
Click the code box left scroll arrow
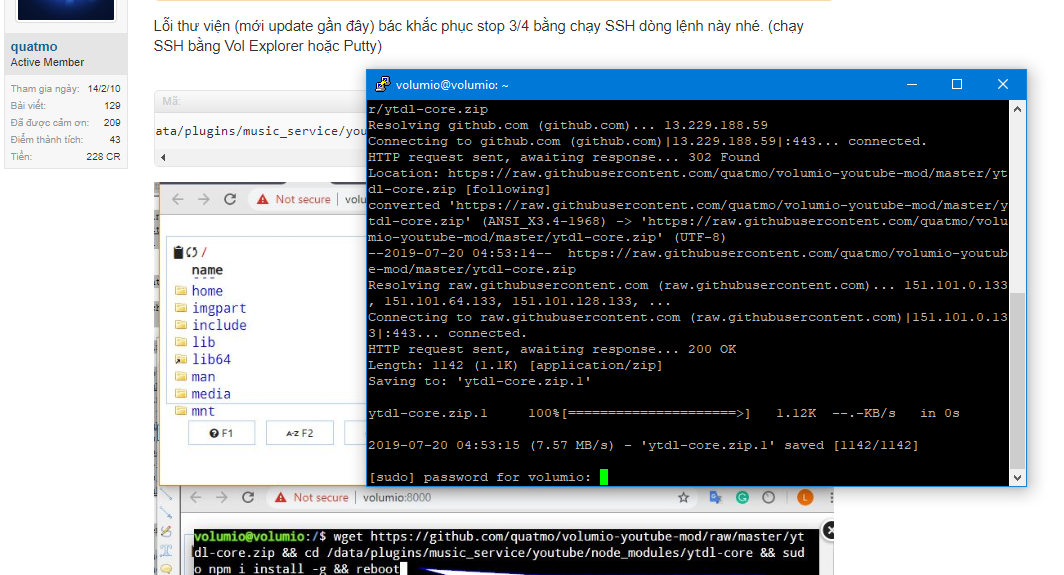click(x=163, y=157)
